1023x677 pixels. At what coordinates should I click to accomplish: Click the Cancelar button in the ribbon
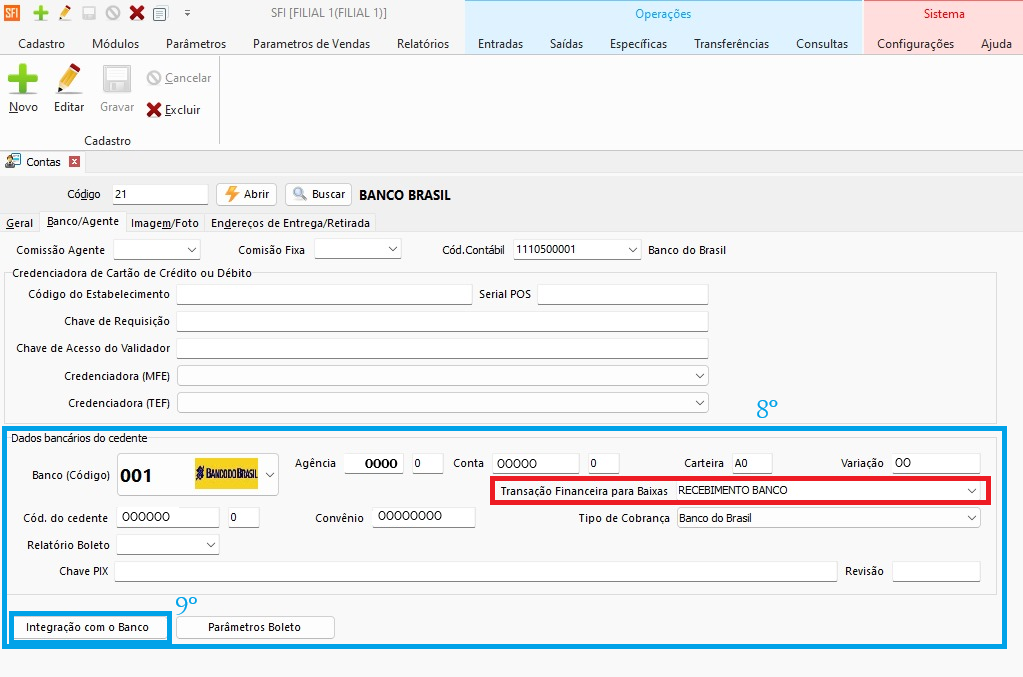(179, 78)
